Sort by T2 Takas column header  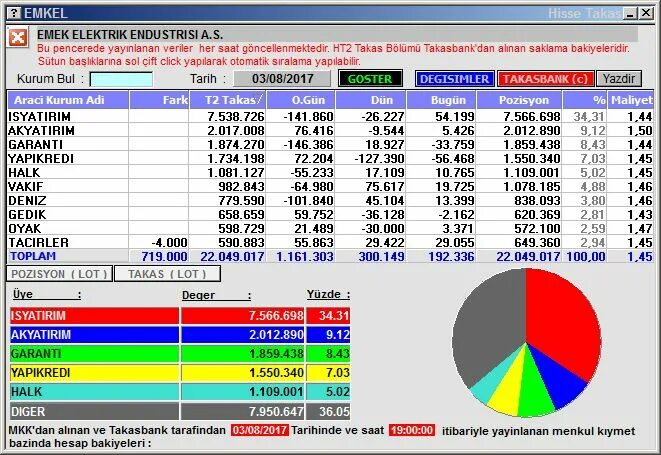coord(228,100)
